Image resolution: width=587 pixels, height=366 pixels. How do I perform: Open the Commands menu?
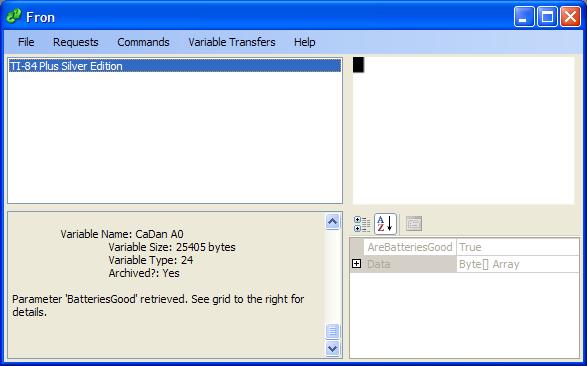click(x=143, y=42)
